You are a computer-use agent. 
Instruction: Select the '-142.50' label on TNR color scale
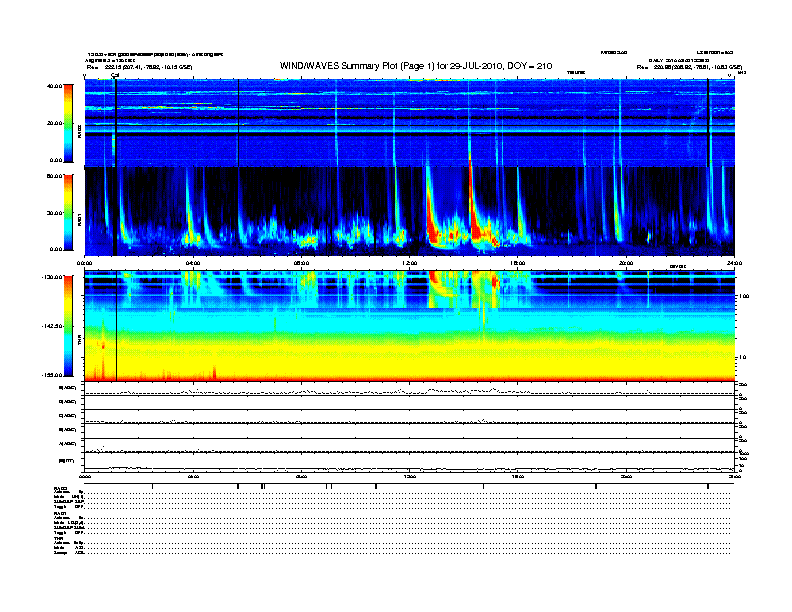[52, 326]
